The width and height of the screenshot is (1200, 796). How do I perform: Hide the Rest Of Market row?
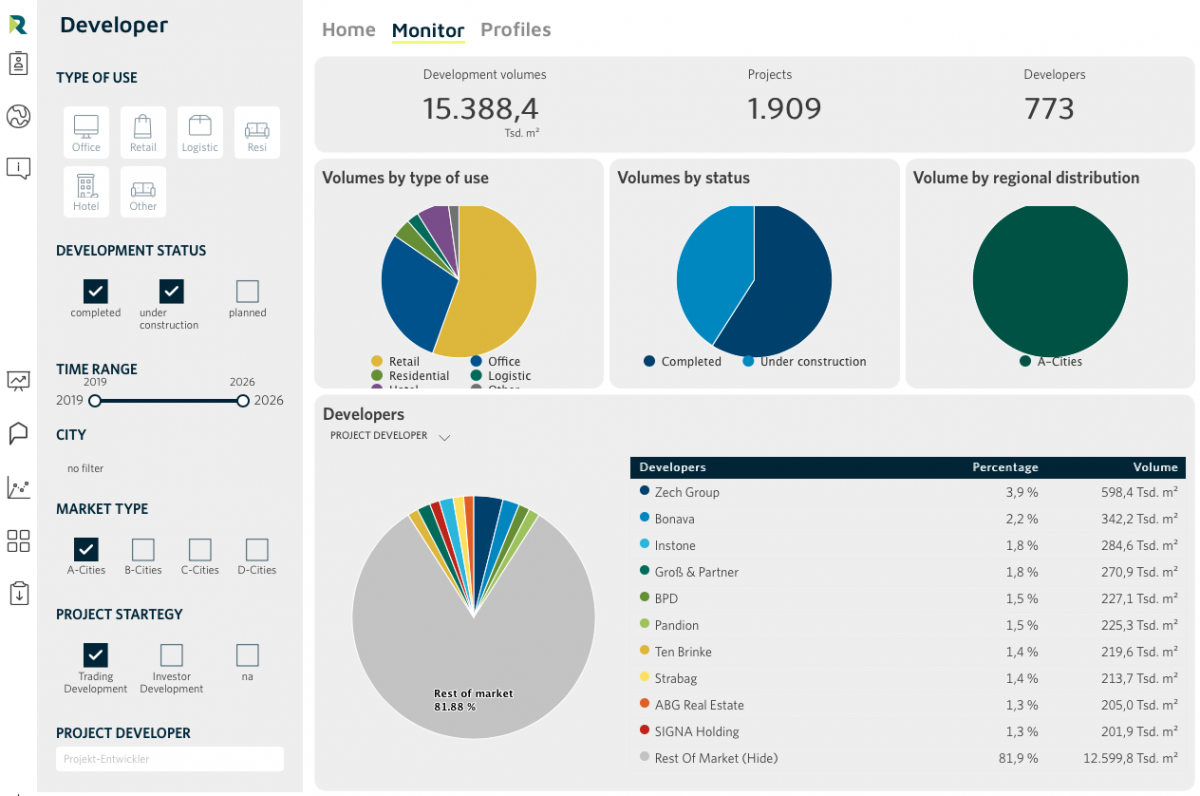(909, 758)
